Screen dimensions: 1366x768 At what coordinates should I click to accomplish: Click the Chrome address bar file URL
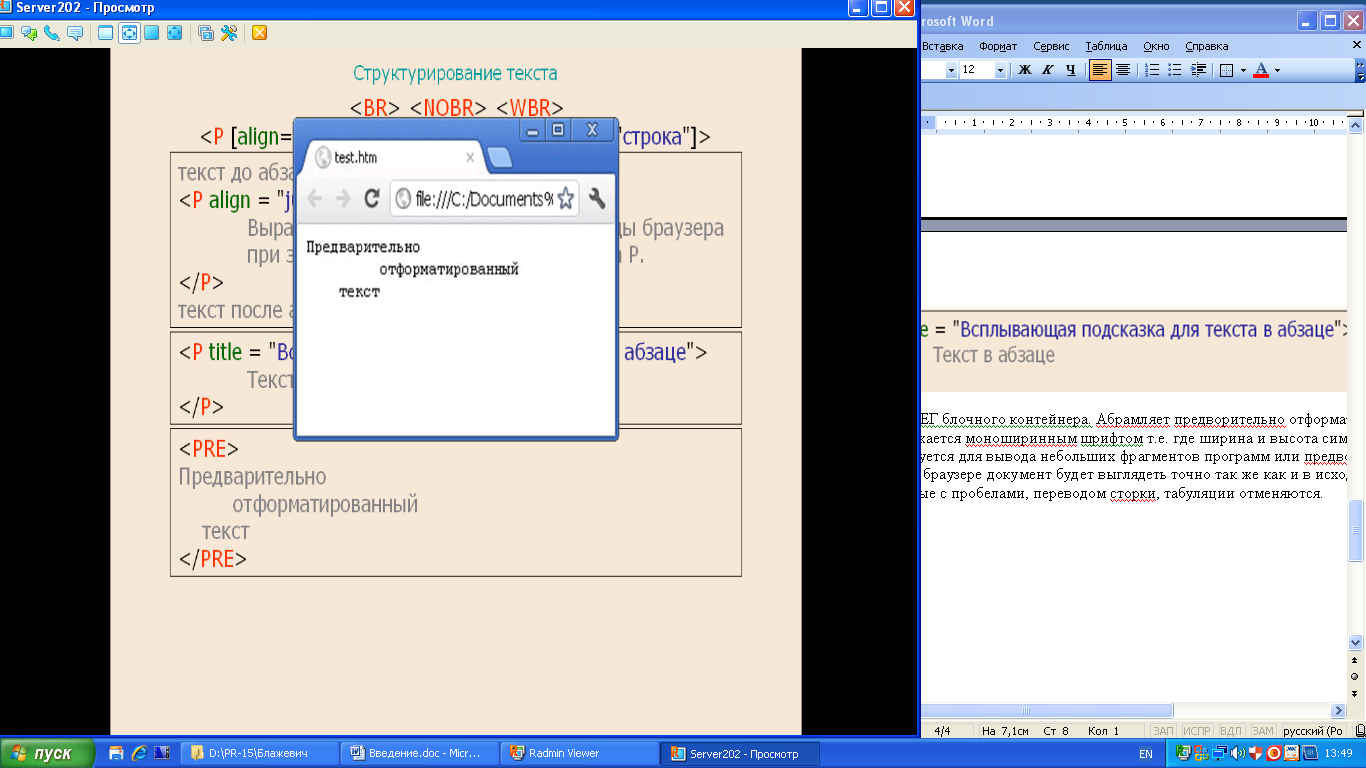coord(483,199)
